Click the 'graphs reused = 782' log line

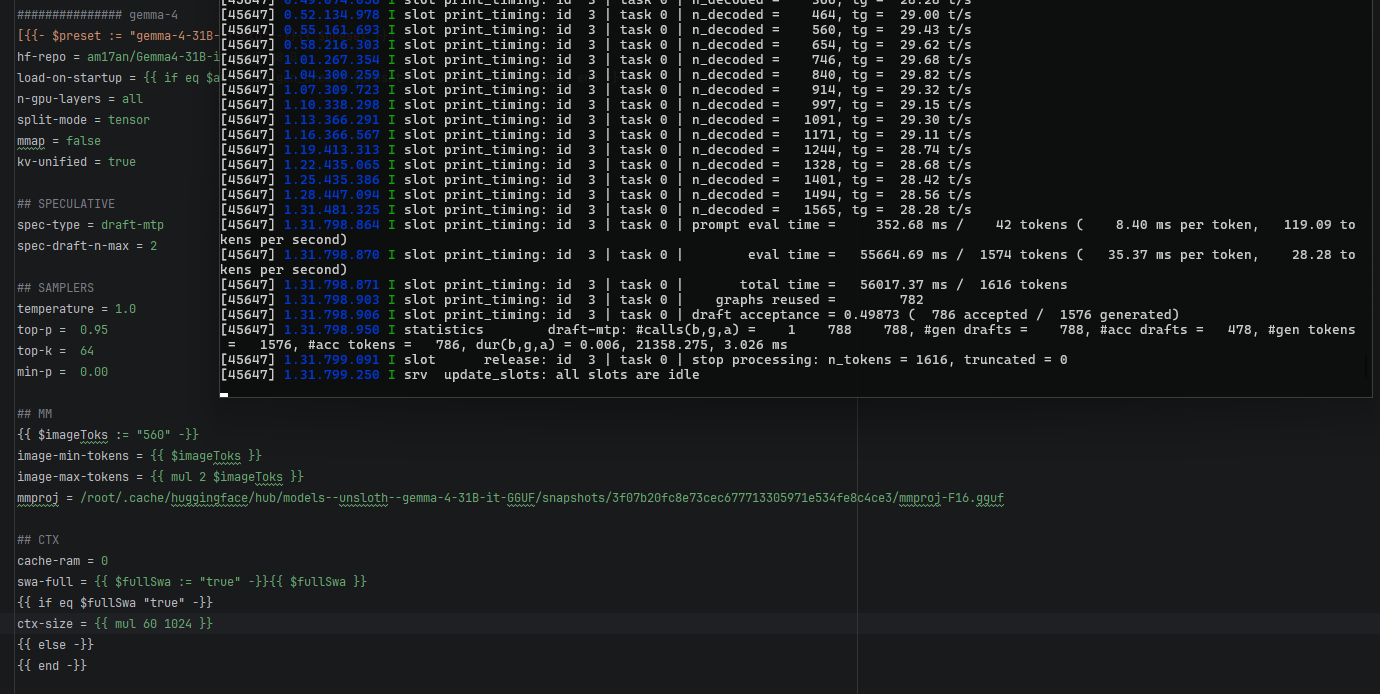click(572, 299)
